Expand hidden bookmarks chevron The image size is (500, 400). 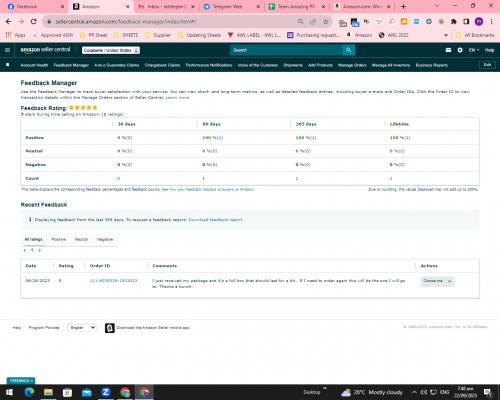pyautogui.click(x=446, y=35)
